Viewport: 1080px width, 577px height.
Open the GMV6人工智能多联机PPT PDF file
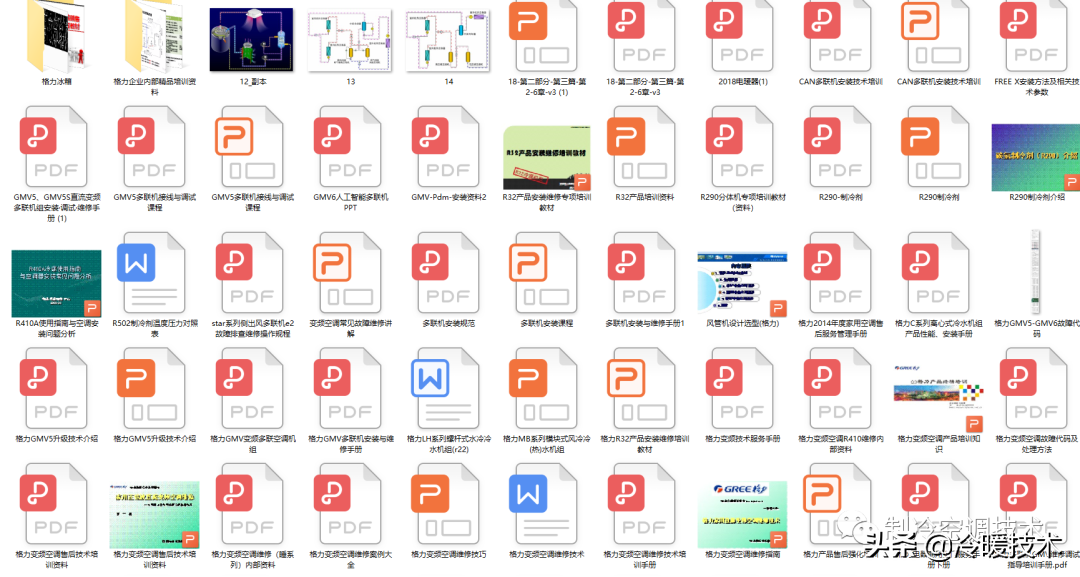350,146
